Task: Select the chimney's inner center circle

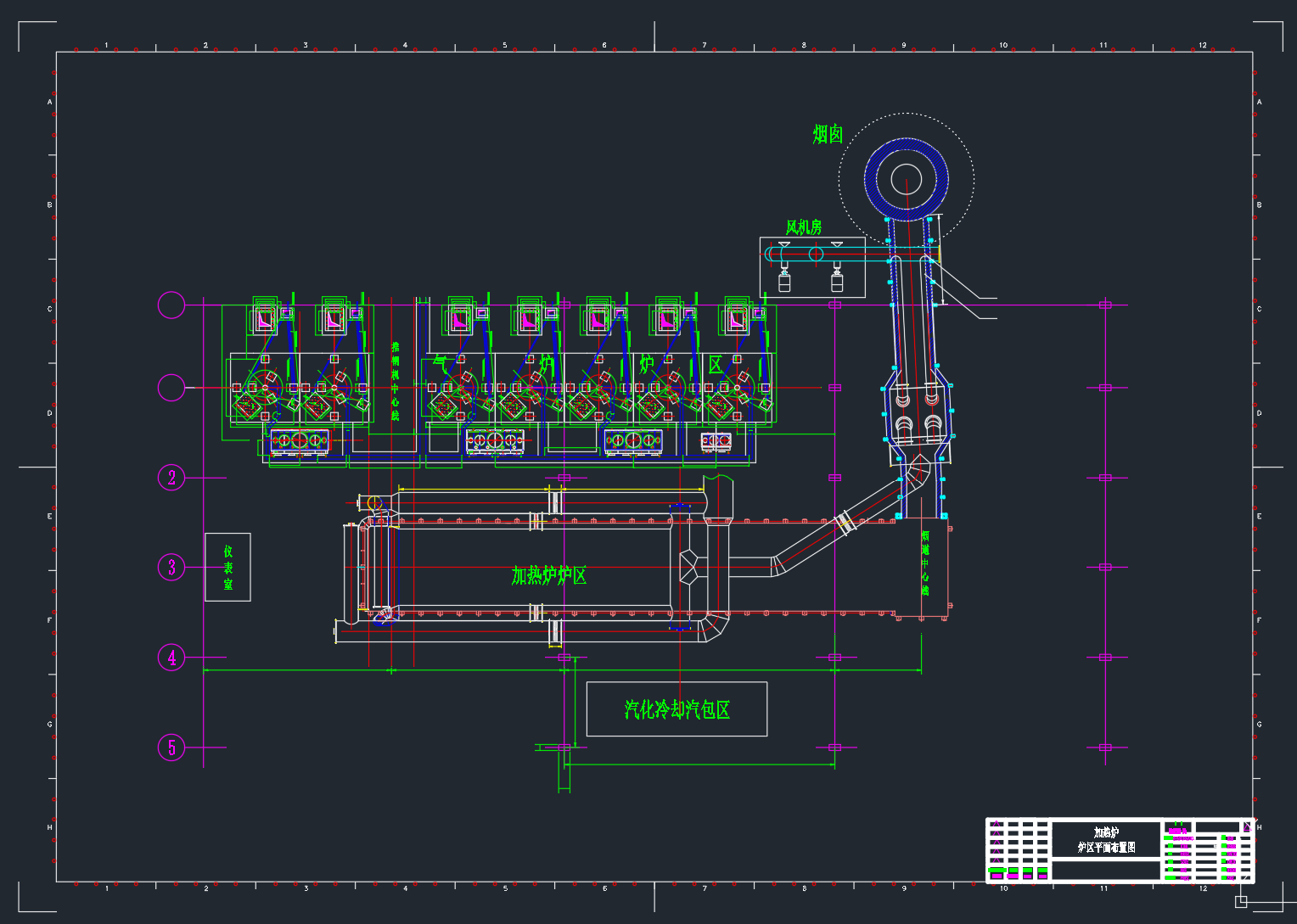Action: (x=907, y=179)
